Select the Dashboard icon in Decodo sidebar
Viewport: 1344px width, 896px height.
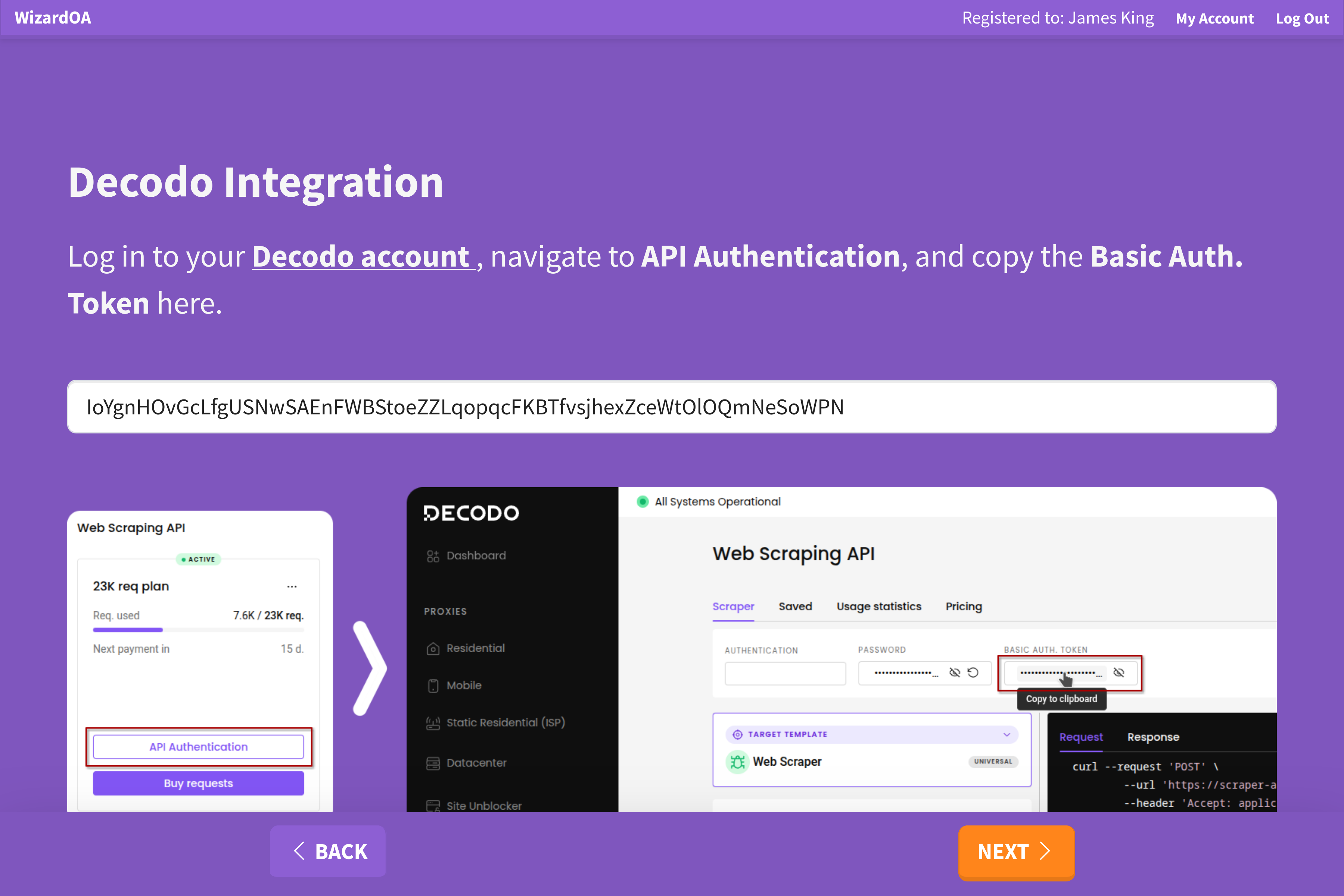point(433,555)
